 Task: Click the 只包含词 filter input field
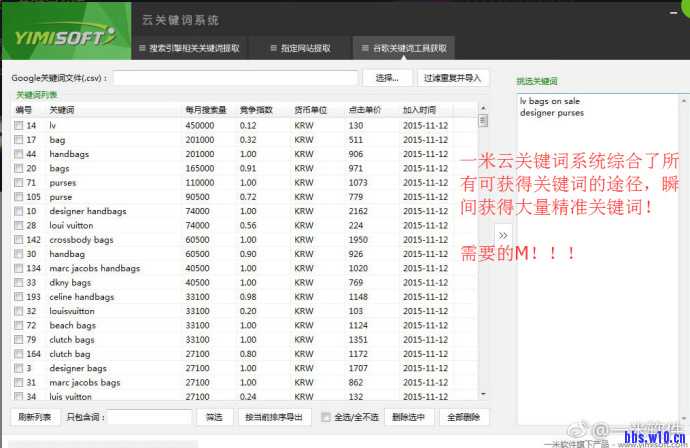(x=150, y=416)
